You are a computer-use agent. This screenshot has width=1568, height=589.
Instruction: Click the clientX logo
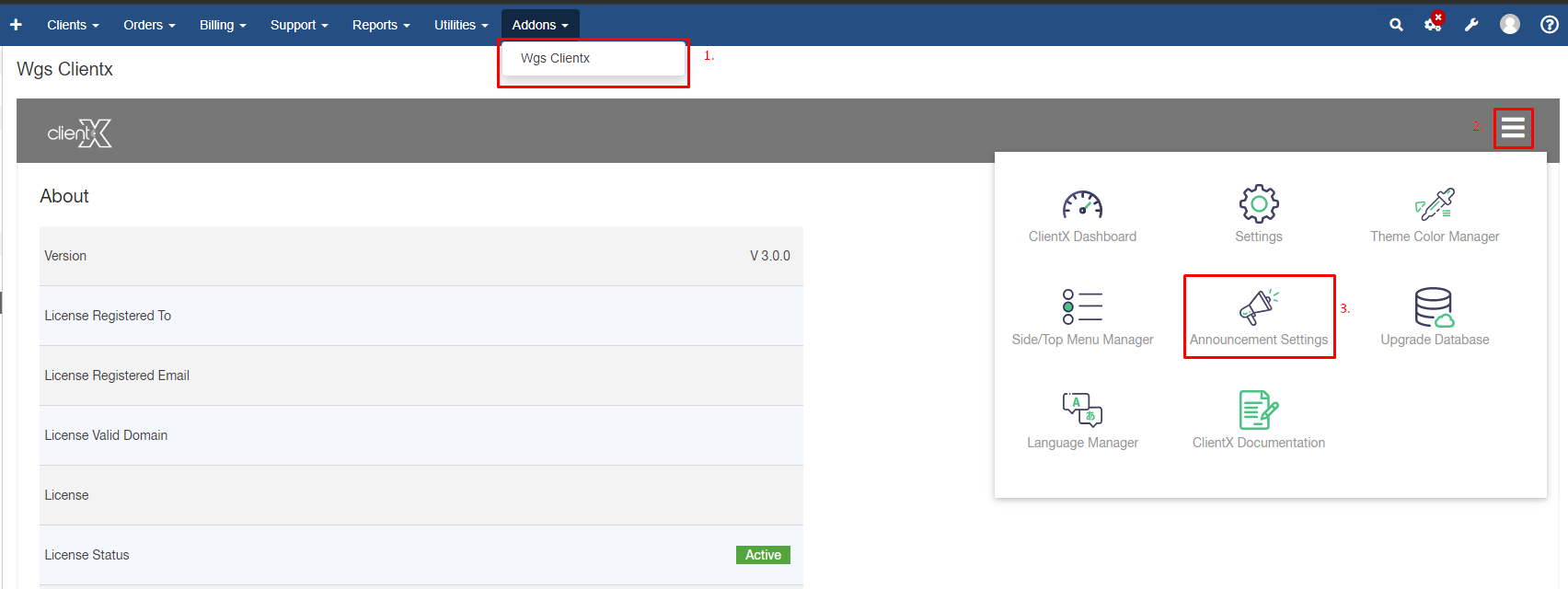tap(80, 133)
